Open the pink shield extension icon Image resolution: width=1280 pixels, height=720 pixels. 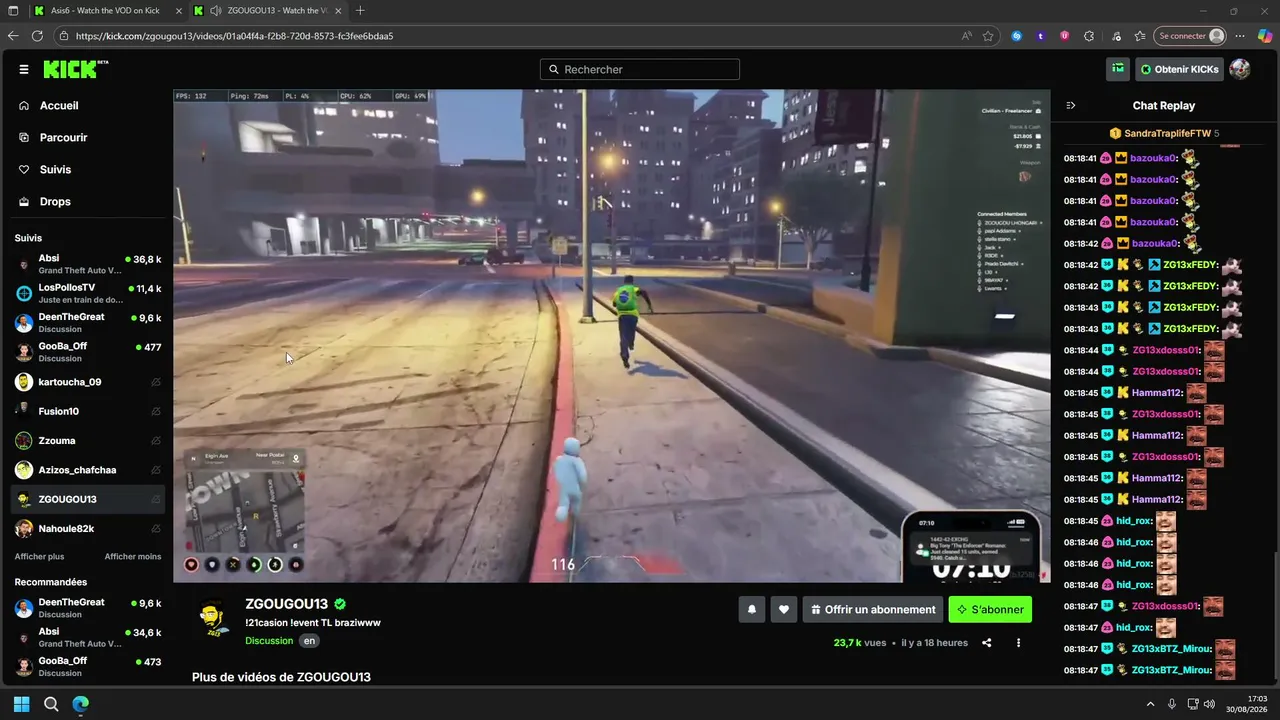[1064, 36]
